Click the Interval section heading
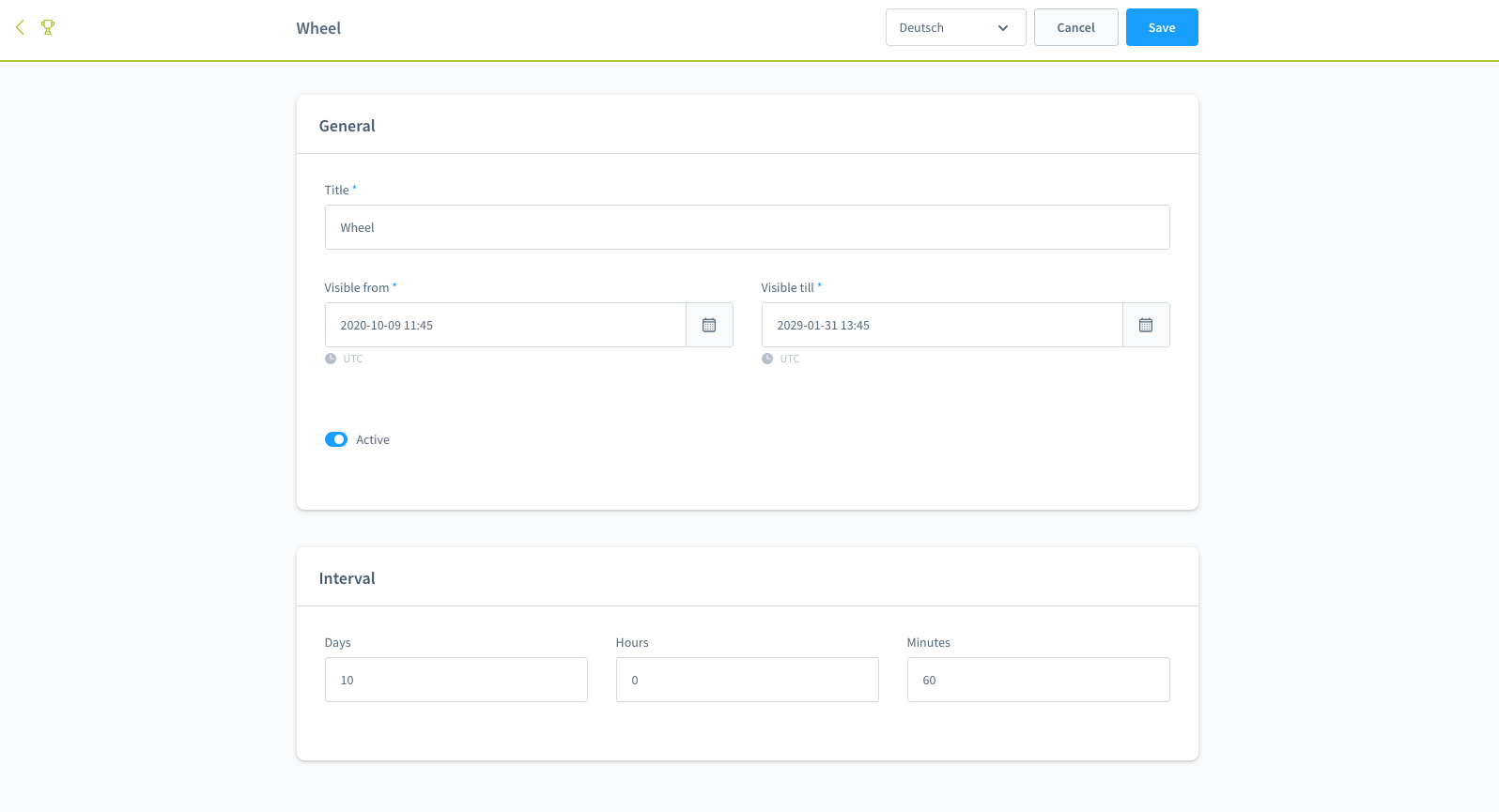 click(347, 578)
